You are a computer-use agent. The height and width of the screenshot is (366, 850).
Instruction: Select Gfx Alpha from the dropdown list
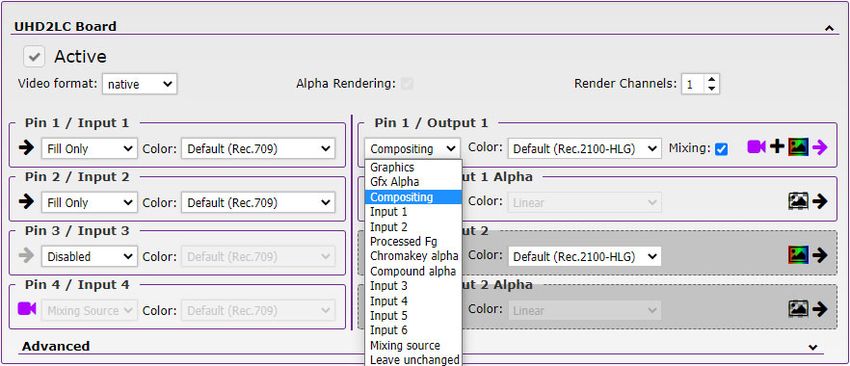(413, 182)
